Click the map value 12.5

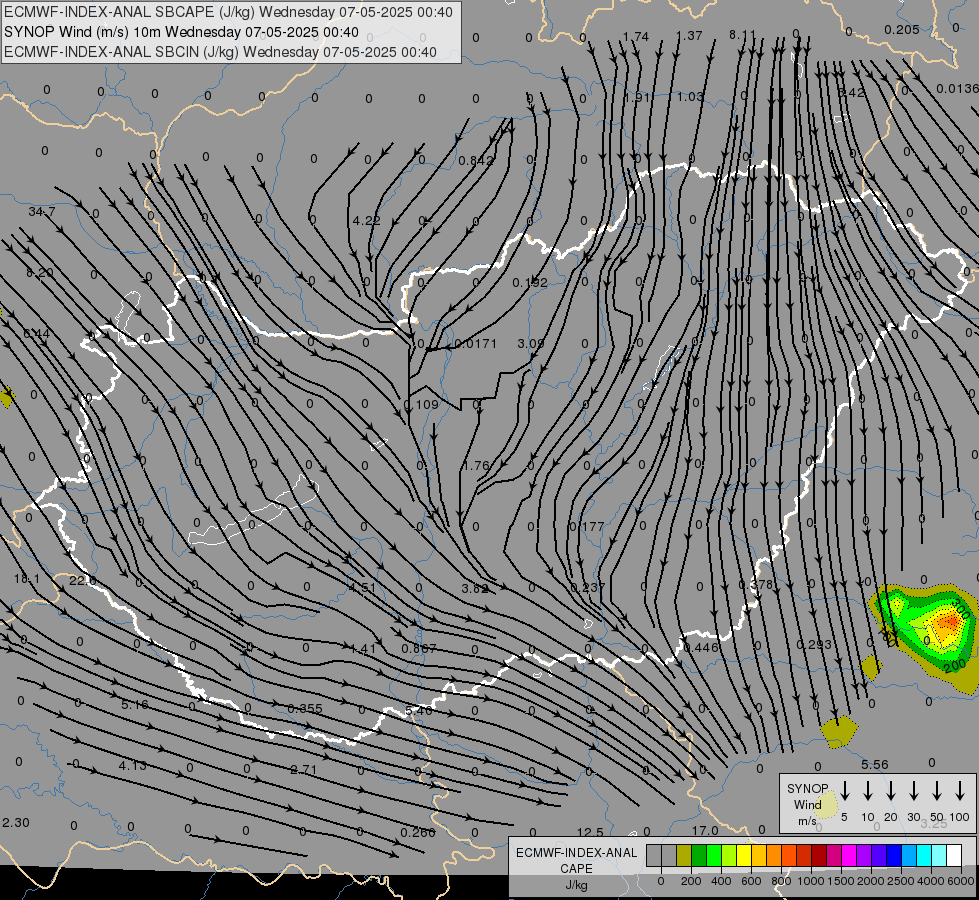590,833
